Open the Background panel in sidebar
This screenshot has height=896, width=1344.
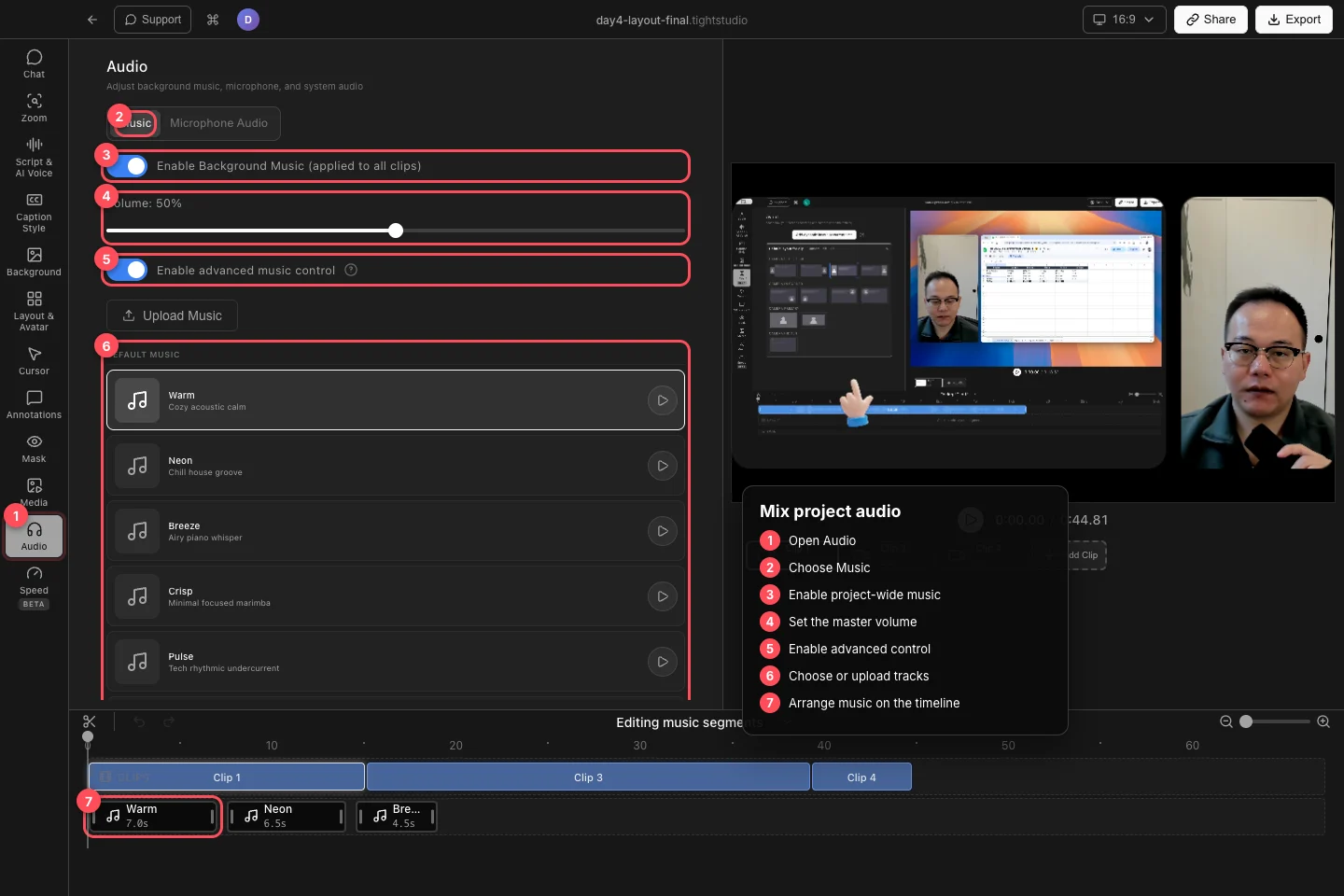(35, 261)
